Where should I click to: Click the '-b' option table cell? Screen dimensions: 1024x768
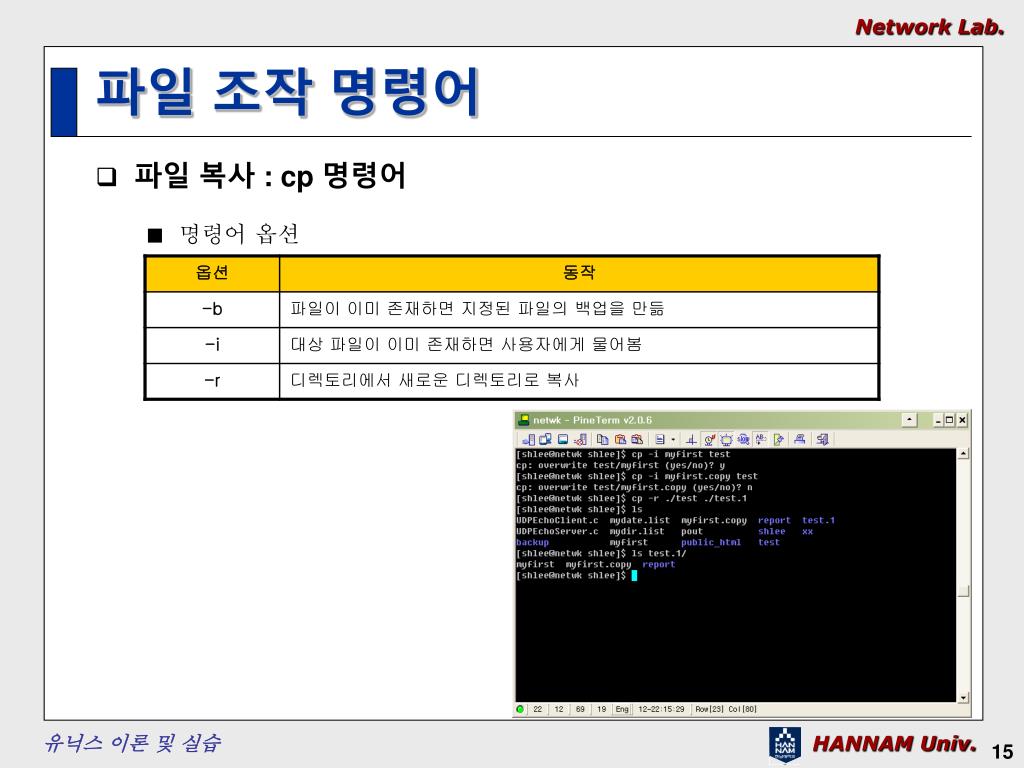click(212, 309)
